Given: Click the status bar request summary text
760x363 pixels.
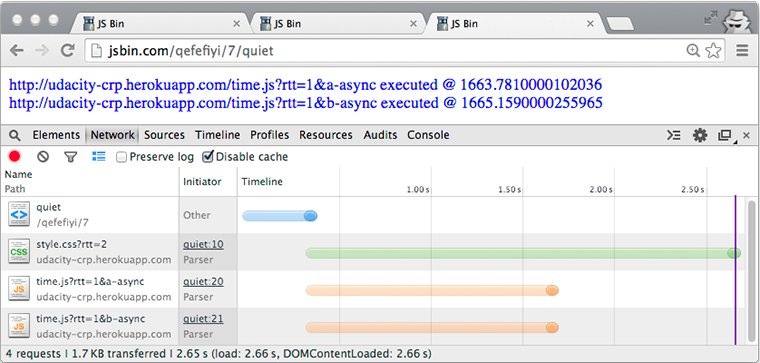Looking at the screenshot, I should [219, 354].
